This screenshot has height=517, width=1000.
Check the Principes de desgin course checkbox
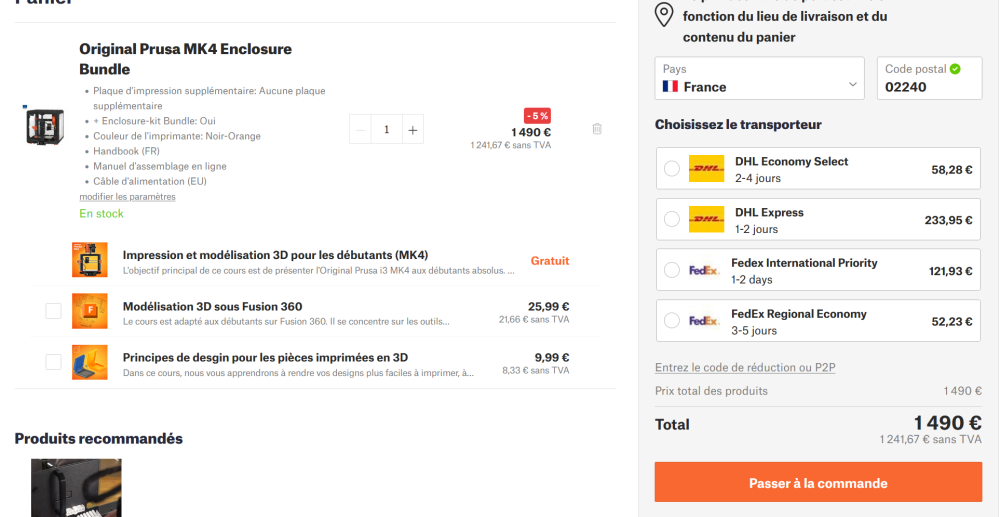tap(54, 362)
